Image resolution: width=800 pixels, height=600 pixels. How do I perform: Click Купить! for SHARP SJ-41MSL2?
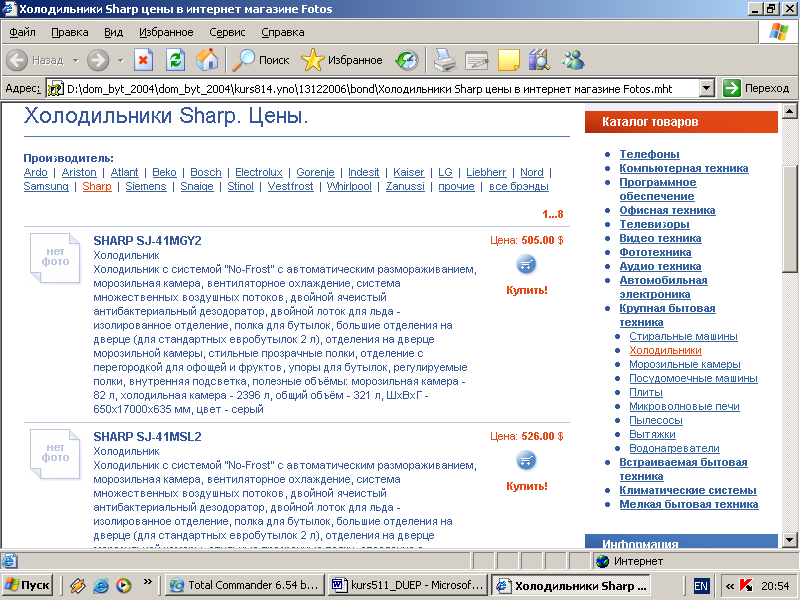coord(527,486)
